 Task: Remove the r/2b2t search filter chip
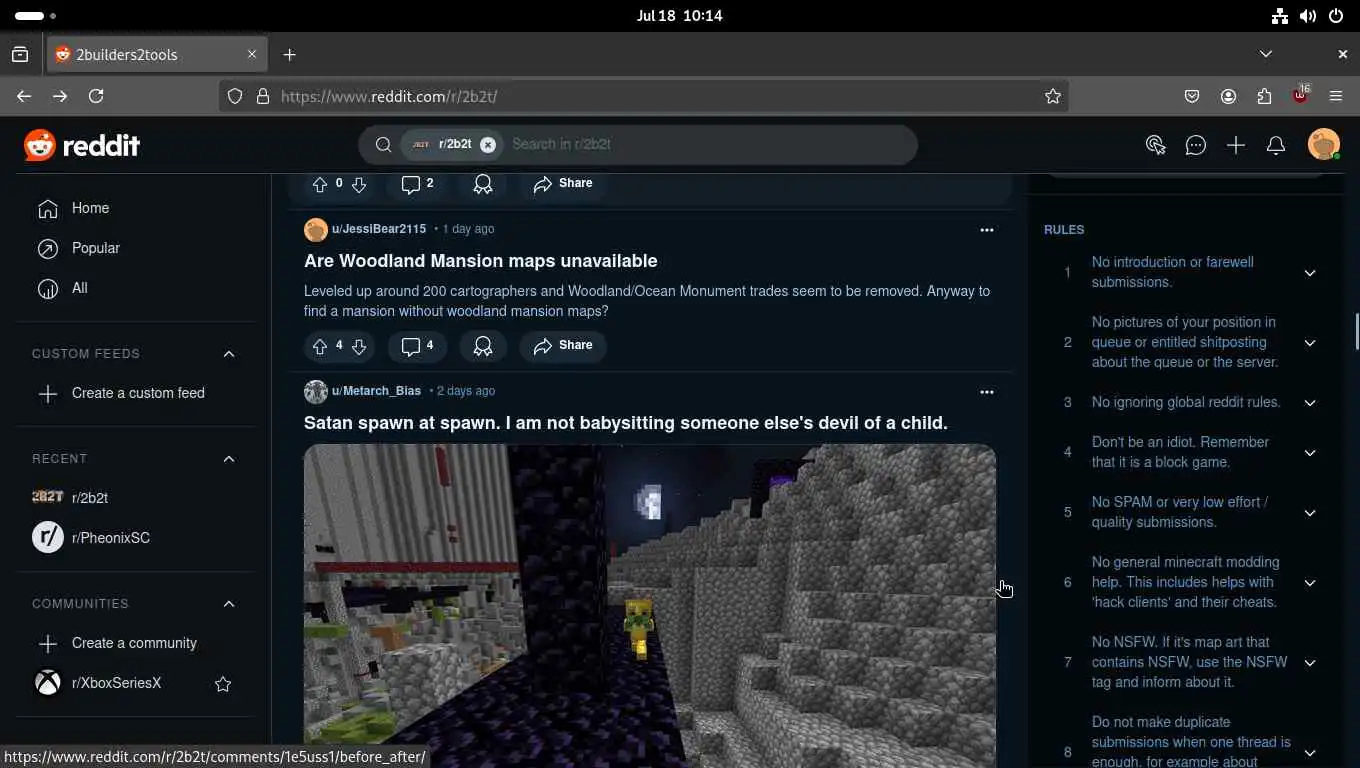click(x=488, y=144)
